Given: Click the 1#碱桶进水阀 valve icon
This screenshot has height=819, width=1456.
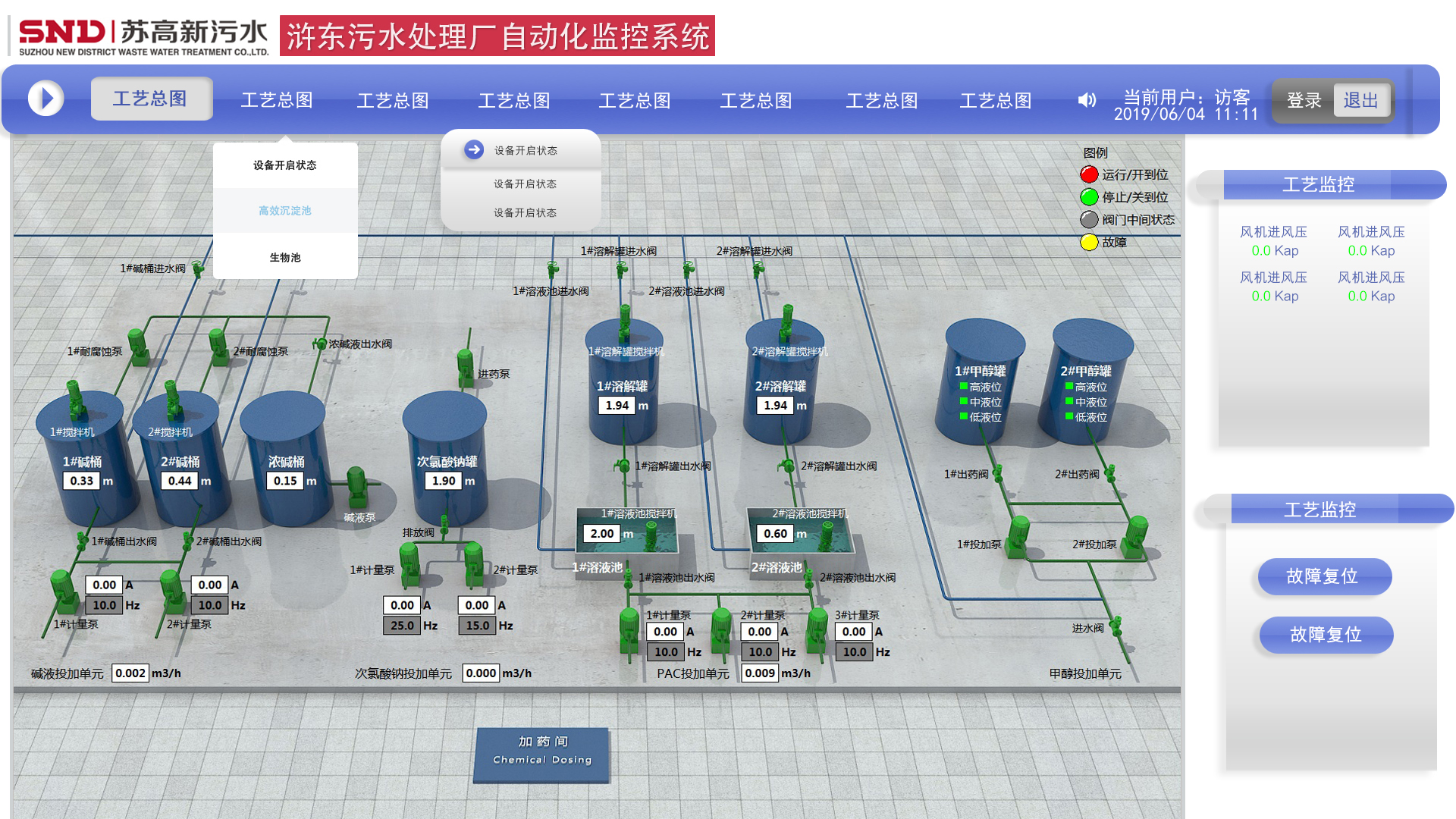Looking at the screenshot, I should [198, 268].
